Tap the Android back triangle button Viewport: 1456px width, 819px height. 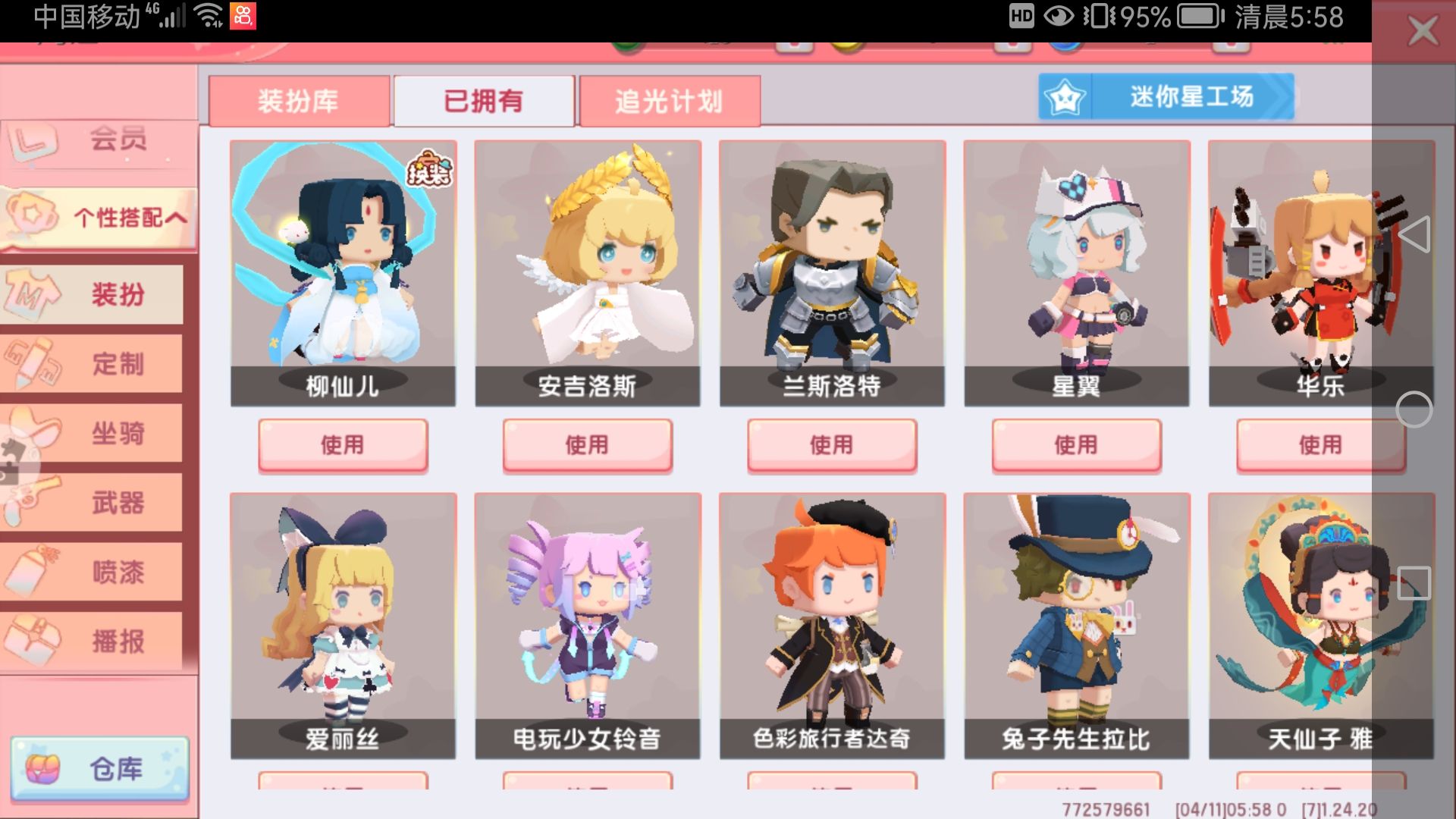[1414, 234]
